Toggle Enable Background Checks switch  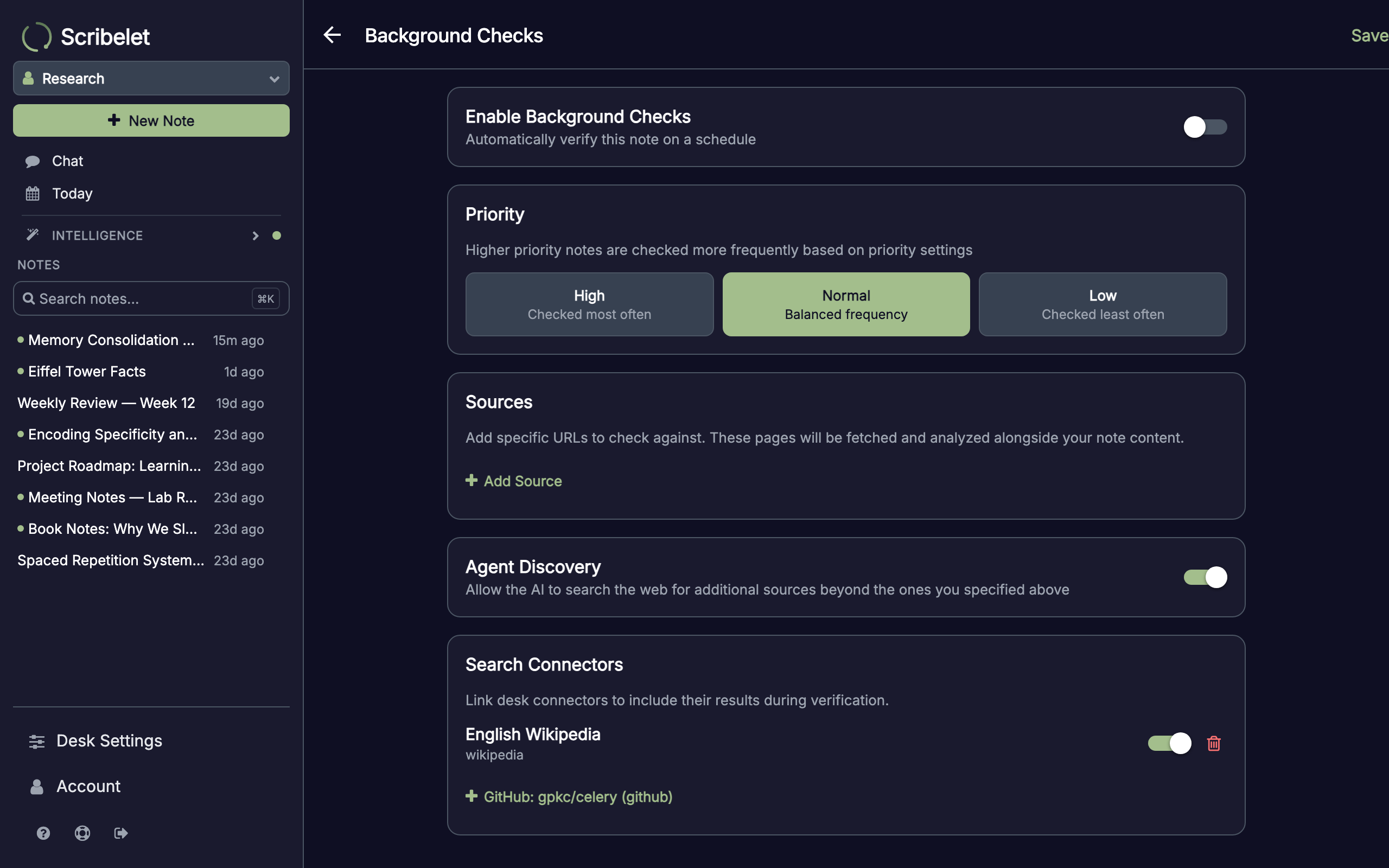point(1205,127)
